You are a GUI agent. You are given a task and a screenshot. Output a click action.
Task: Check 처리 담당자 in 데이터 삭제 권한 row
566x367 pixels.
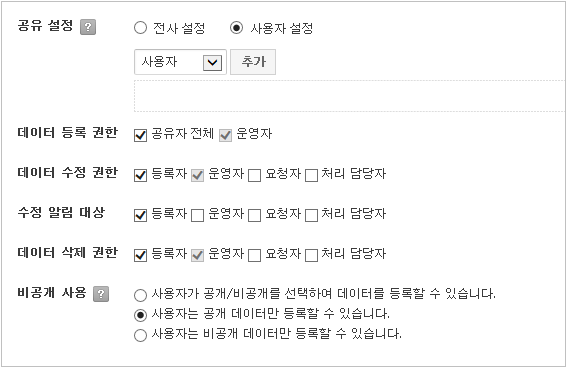pyautogui.click(x=311, y=255)
